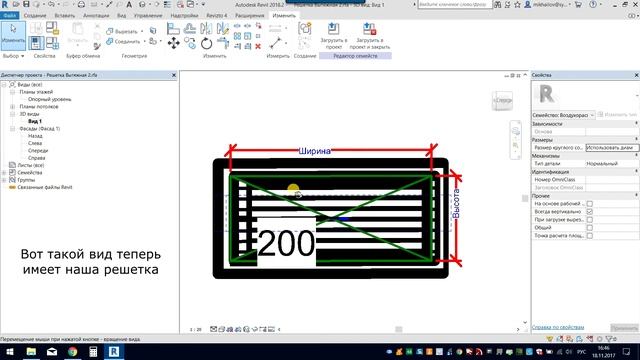
Task: Click the shopping cart icon in title bar
Action: pyautogui.click(x=578, y=4)
